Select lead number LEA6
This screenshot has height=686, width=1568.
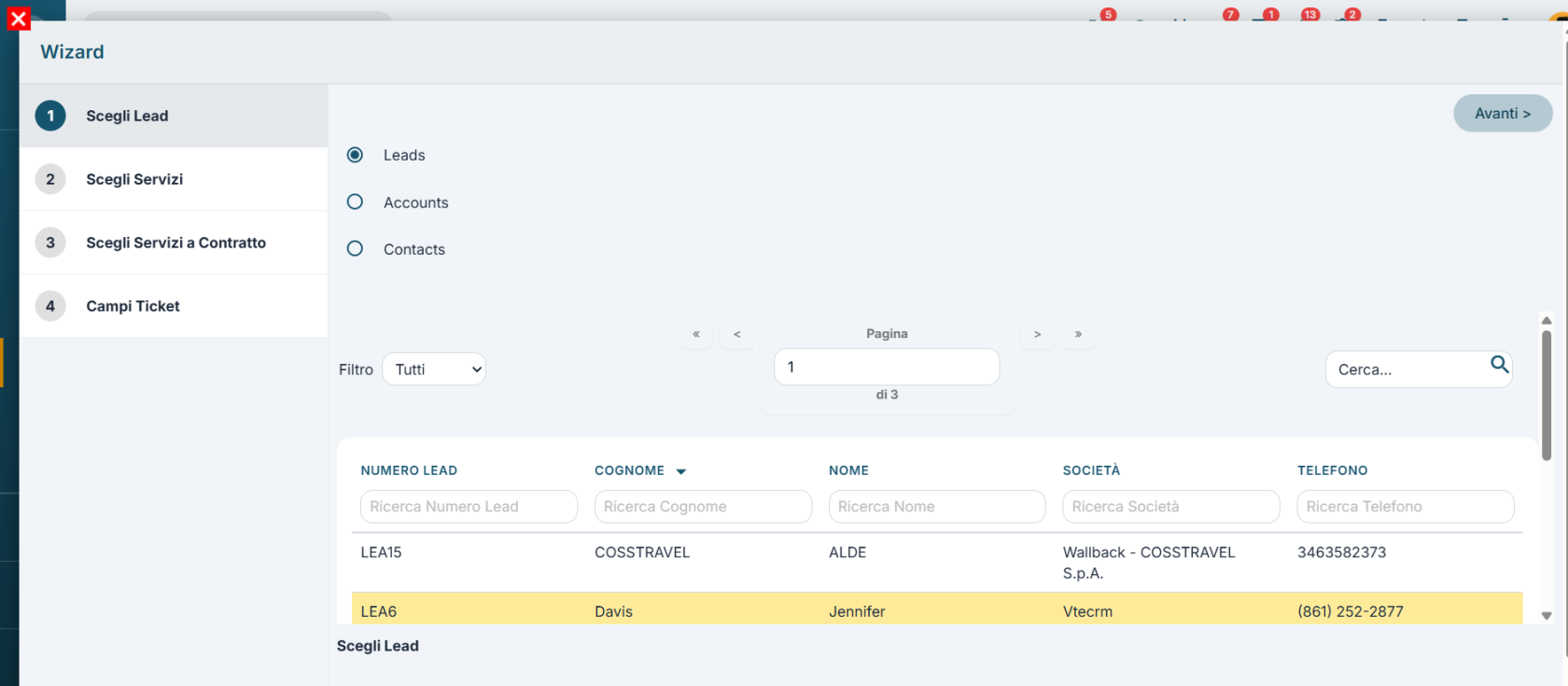[x=379, y=611]
